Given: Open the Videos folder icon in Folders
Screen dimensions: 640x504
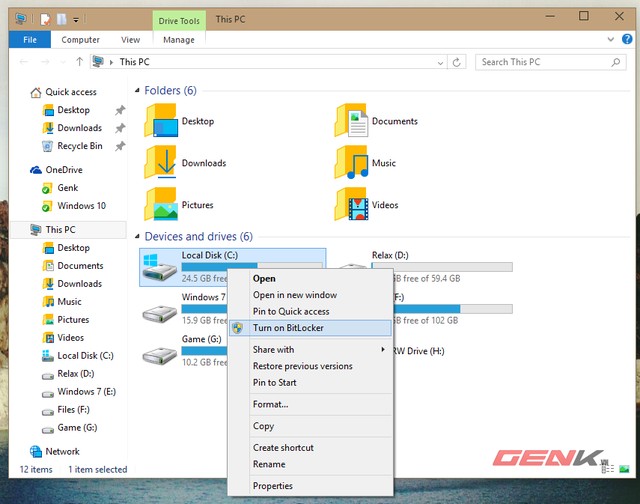Looking at the screenshot, I should 351,204.
